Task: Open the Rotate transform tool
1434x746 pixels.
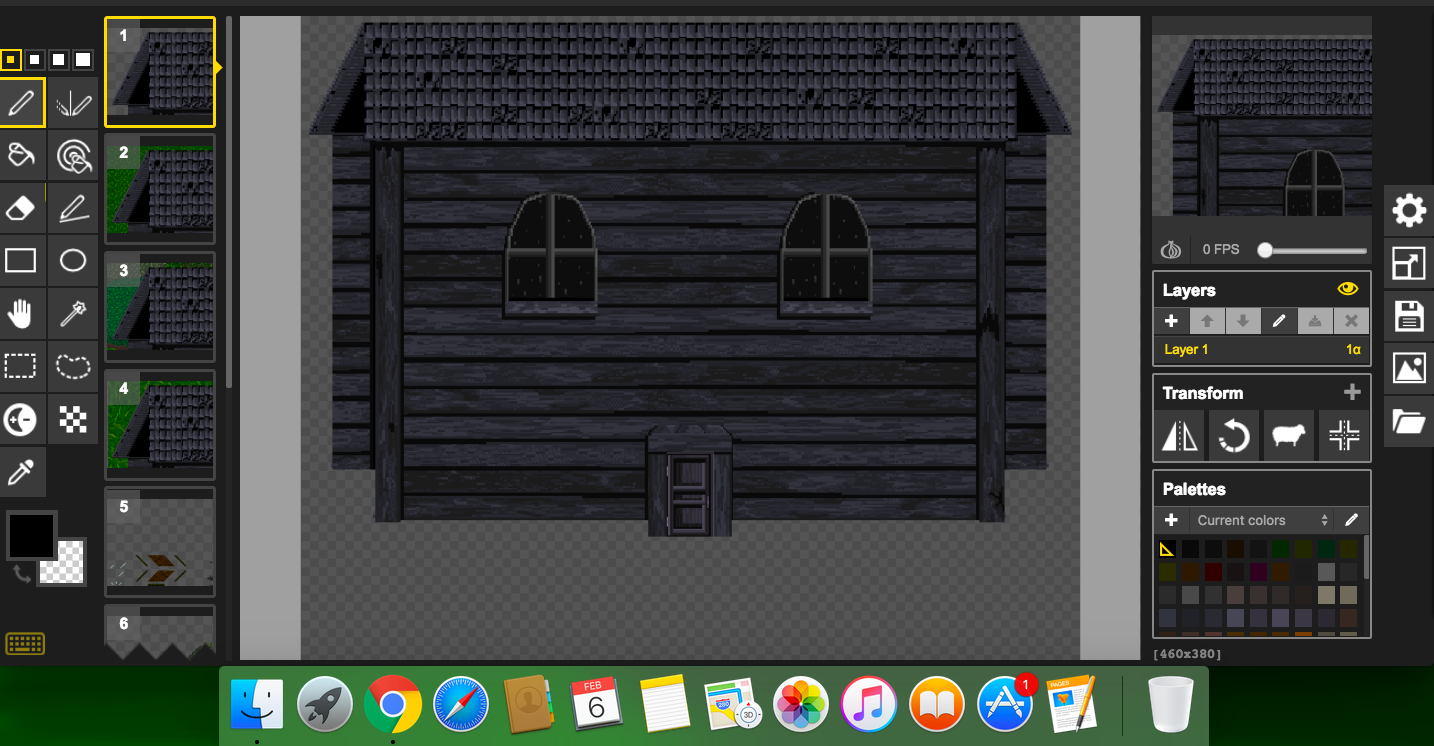Action: click(x=1234, y=435)
